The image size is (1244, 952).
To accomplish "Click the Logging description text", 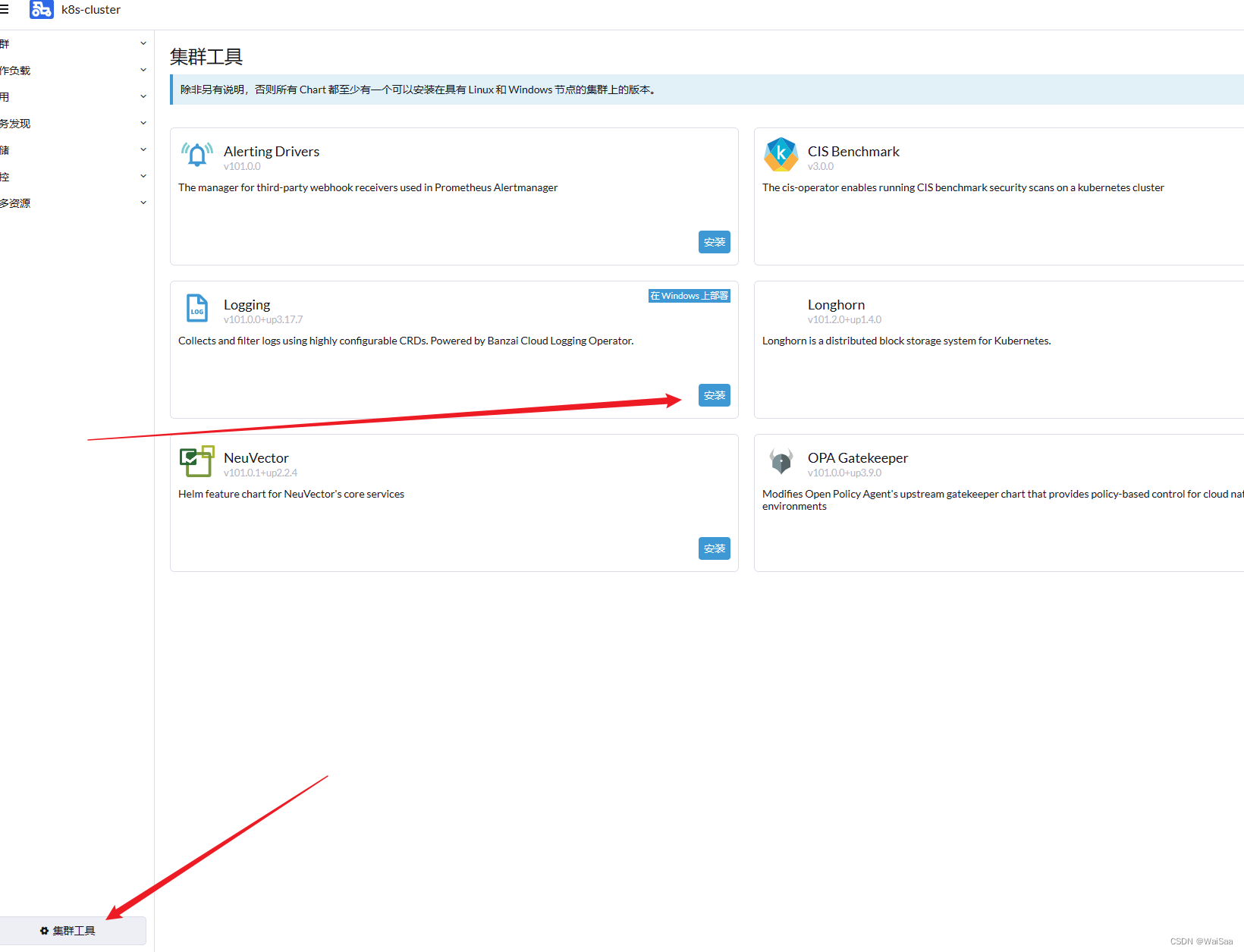I will pyautogui.click(x=406, y=341).
